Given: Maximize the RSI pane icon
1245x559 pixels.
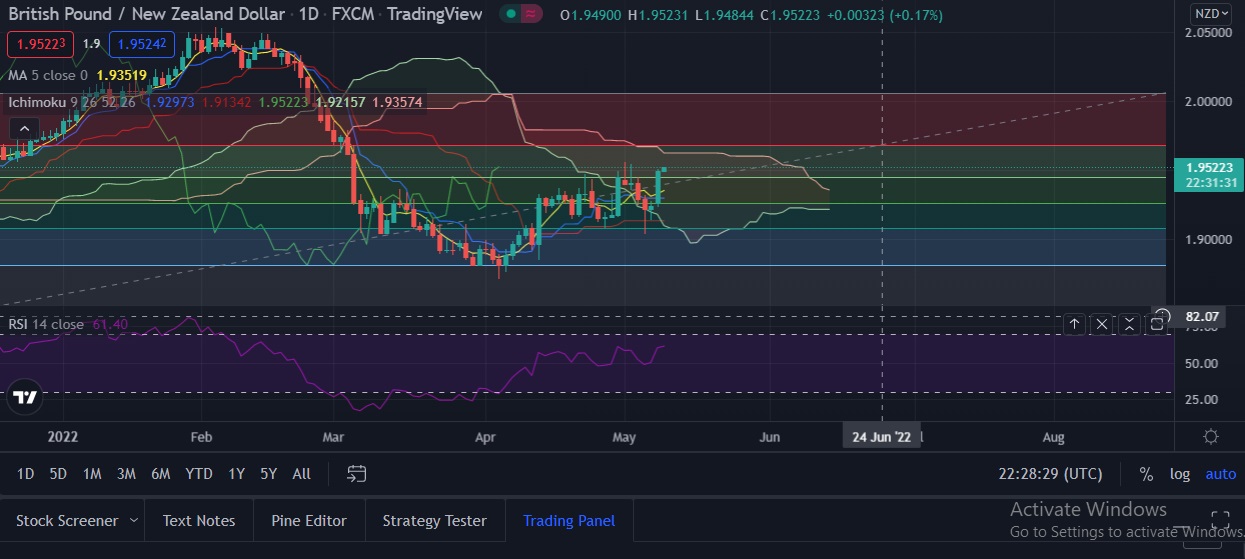Looking at the screenshot, I should [1158, 323].
